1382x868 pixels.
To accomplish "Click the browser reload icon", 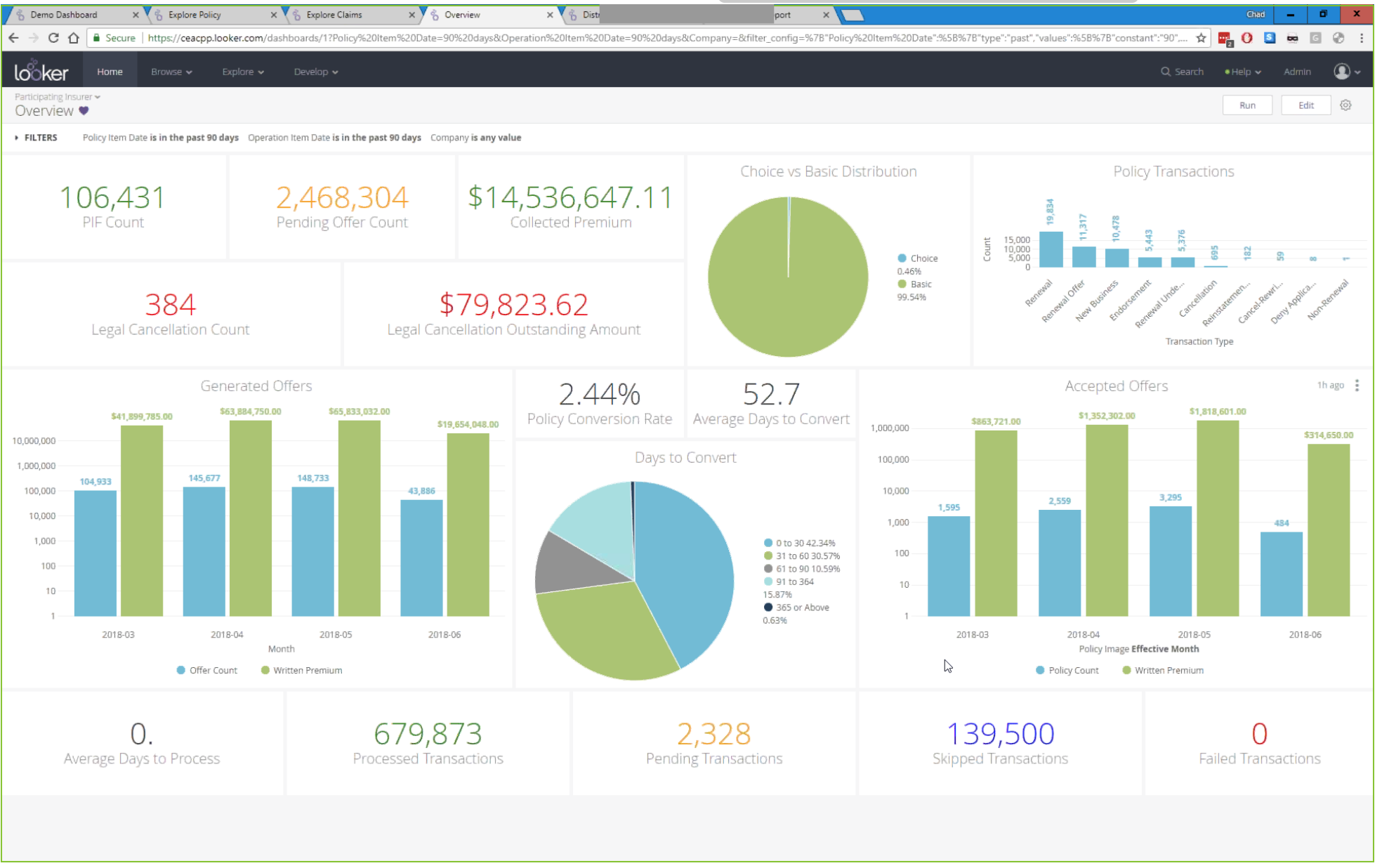I will point(53,38).
